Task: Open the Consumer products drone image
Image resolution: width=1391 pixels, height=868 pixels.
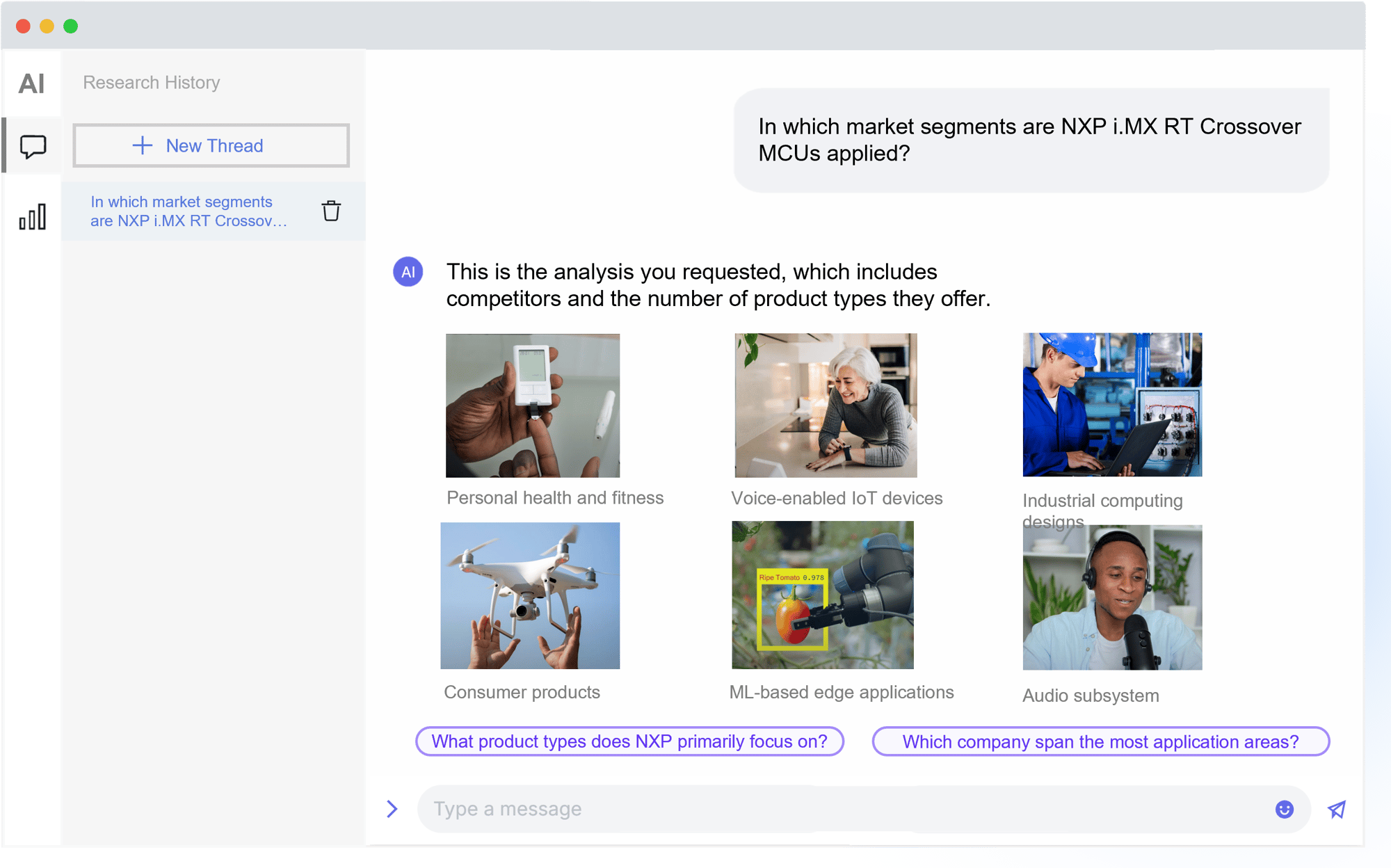Action: 530,596
